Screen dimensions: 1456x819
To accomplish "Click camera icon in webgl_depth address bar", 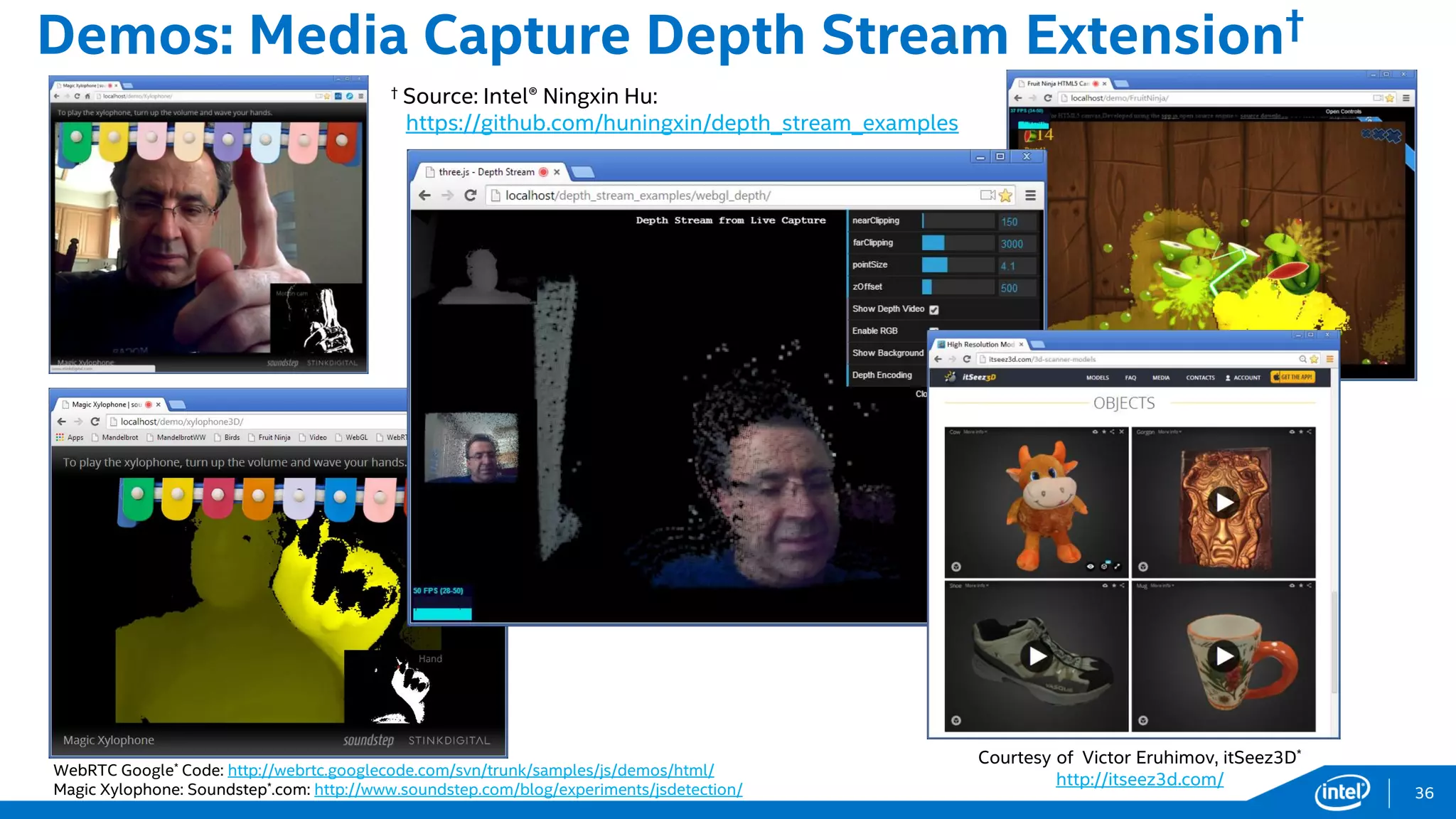I will (987, 195).
